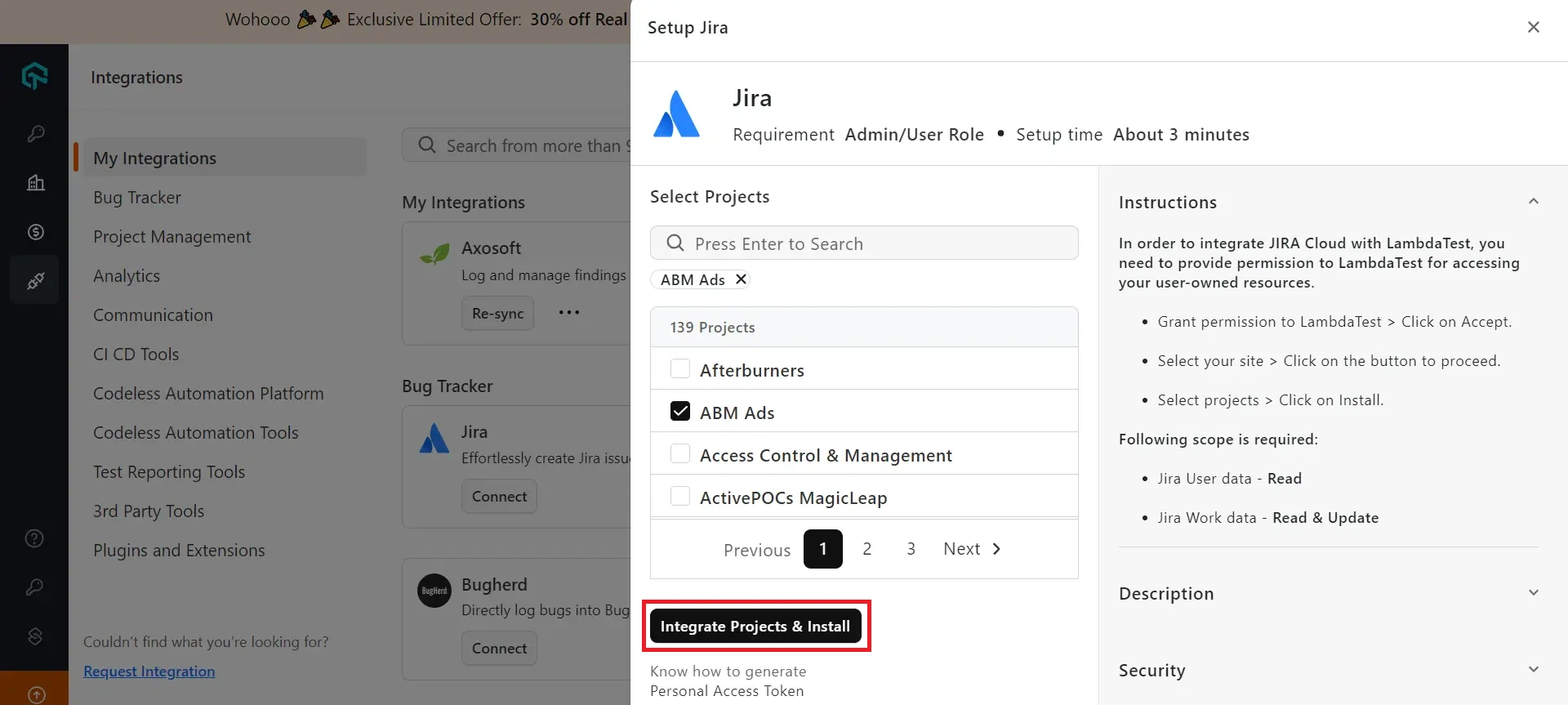Focus the integrations search box
Screen dimensions: 1568x705
[516, 145]
